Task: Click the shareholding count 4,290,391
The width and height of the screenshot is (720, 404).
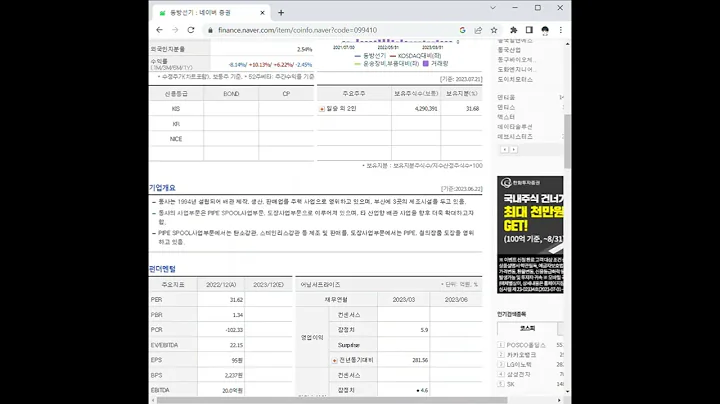Action: [x=426, y=109]
